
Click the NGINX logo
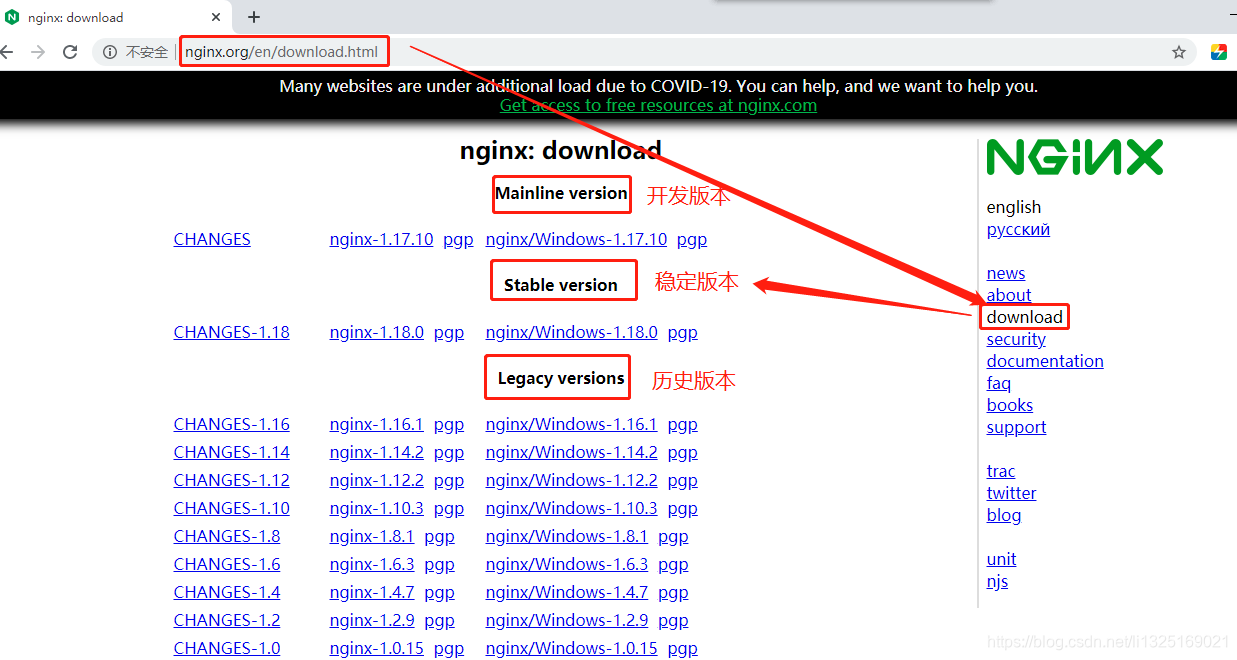[1075, 157]
